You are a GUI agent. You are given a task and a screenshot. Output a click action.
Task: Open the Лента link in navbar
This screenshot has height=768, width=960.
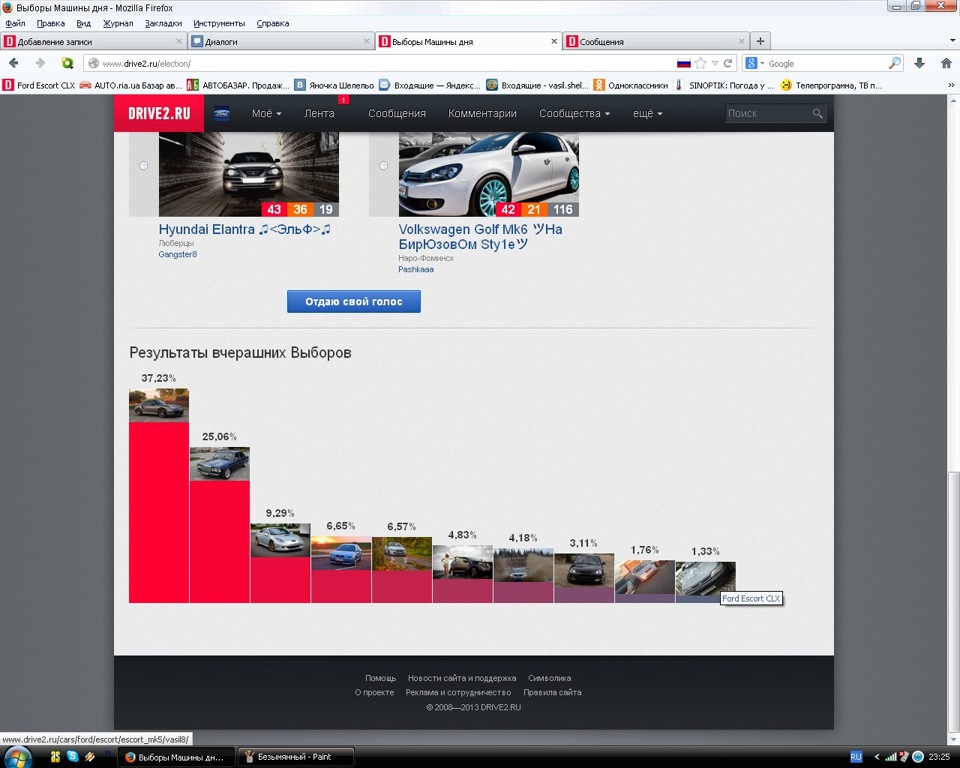319,113
